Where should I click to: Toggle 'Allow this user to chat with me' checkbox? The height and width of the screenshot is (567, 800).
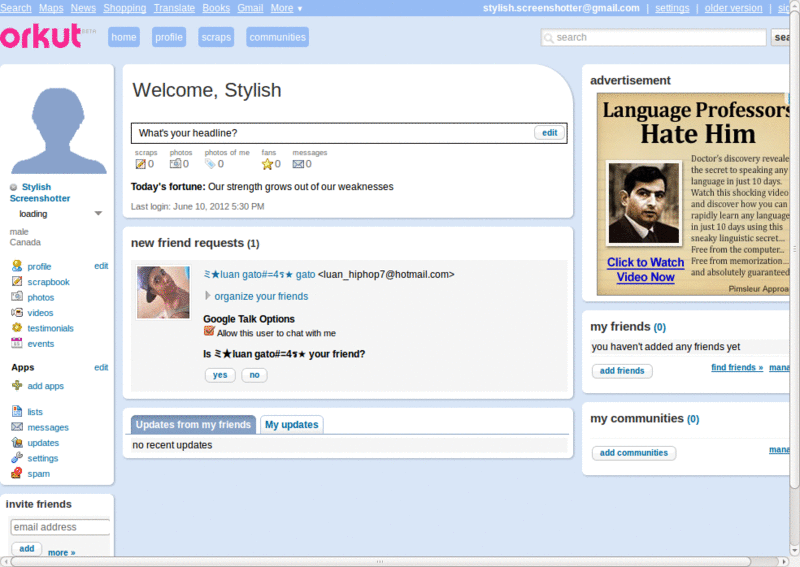click(209, 331)
